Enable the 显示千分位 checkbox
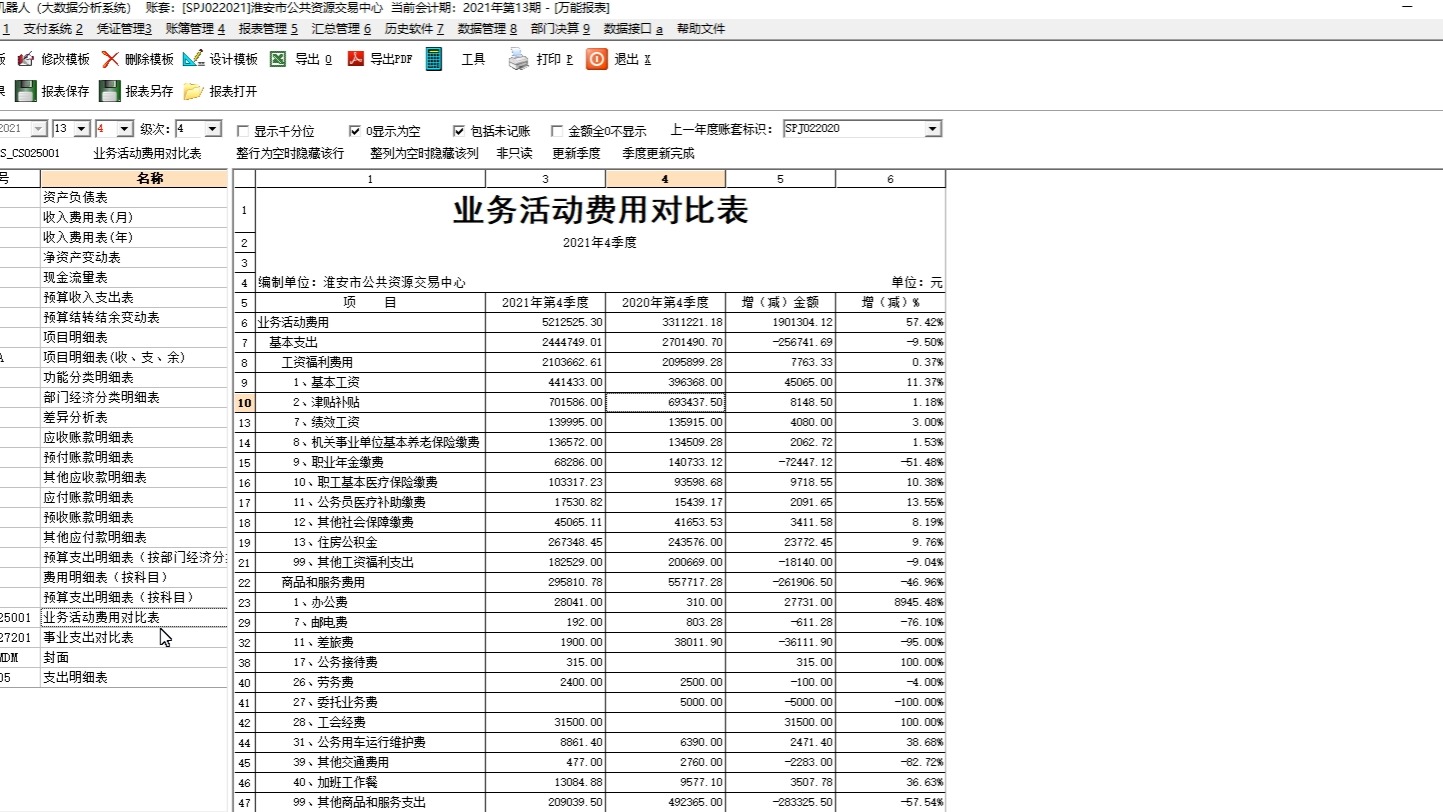 243,131
